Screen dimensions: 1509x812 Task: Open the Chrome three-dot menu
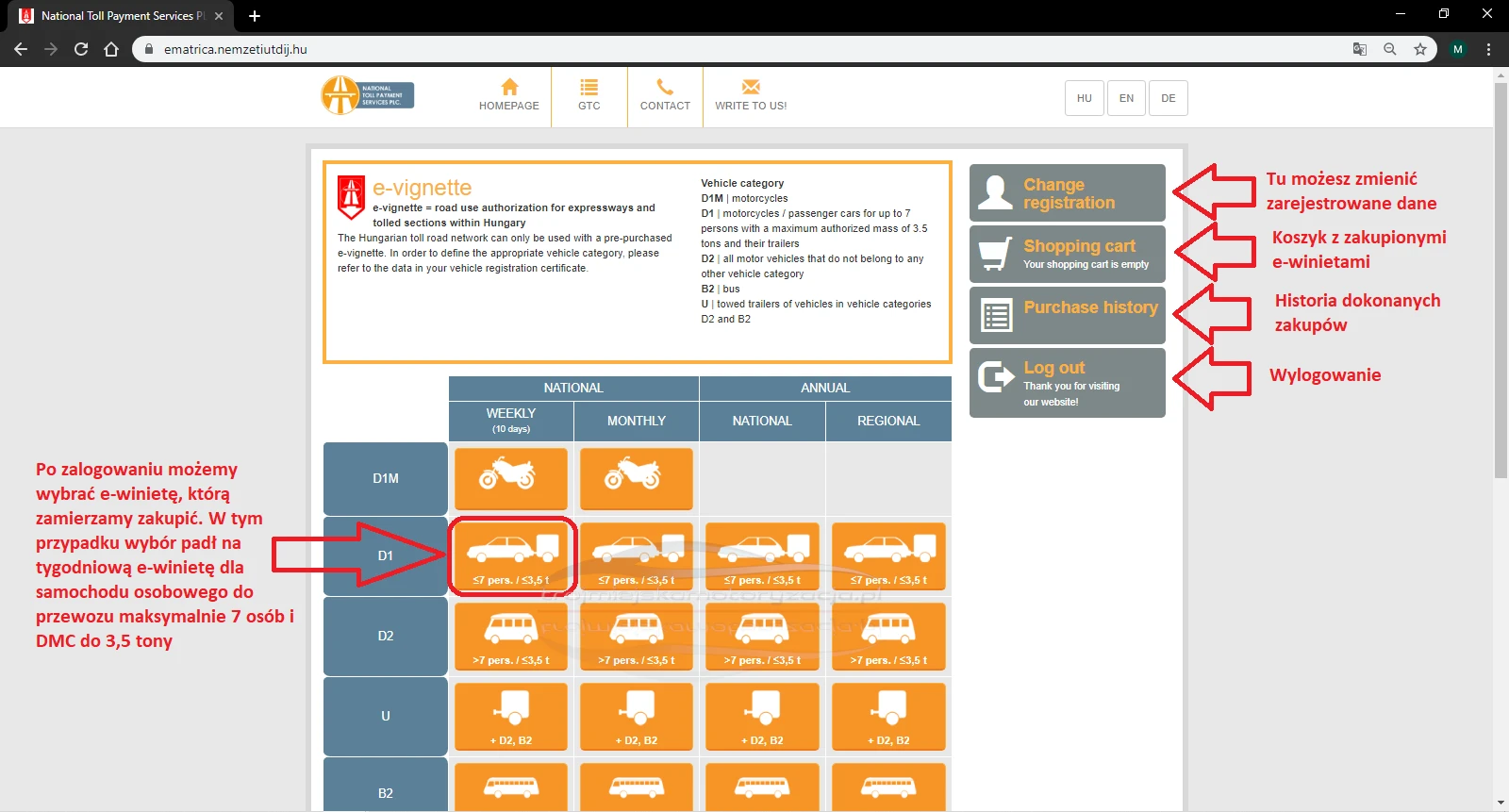pos(1489,49)
